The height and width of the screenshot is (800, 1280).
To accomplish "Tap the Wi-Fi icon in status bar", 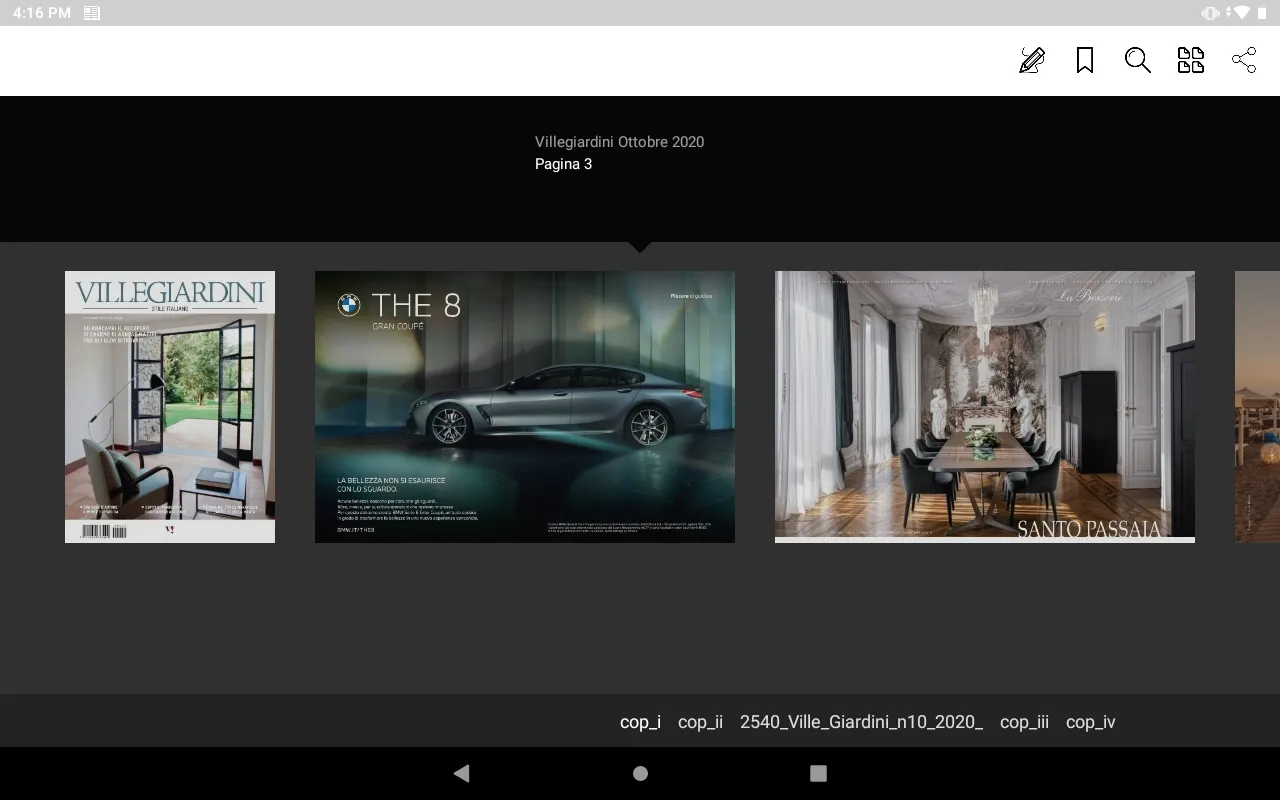I will [1241, 13].
